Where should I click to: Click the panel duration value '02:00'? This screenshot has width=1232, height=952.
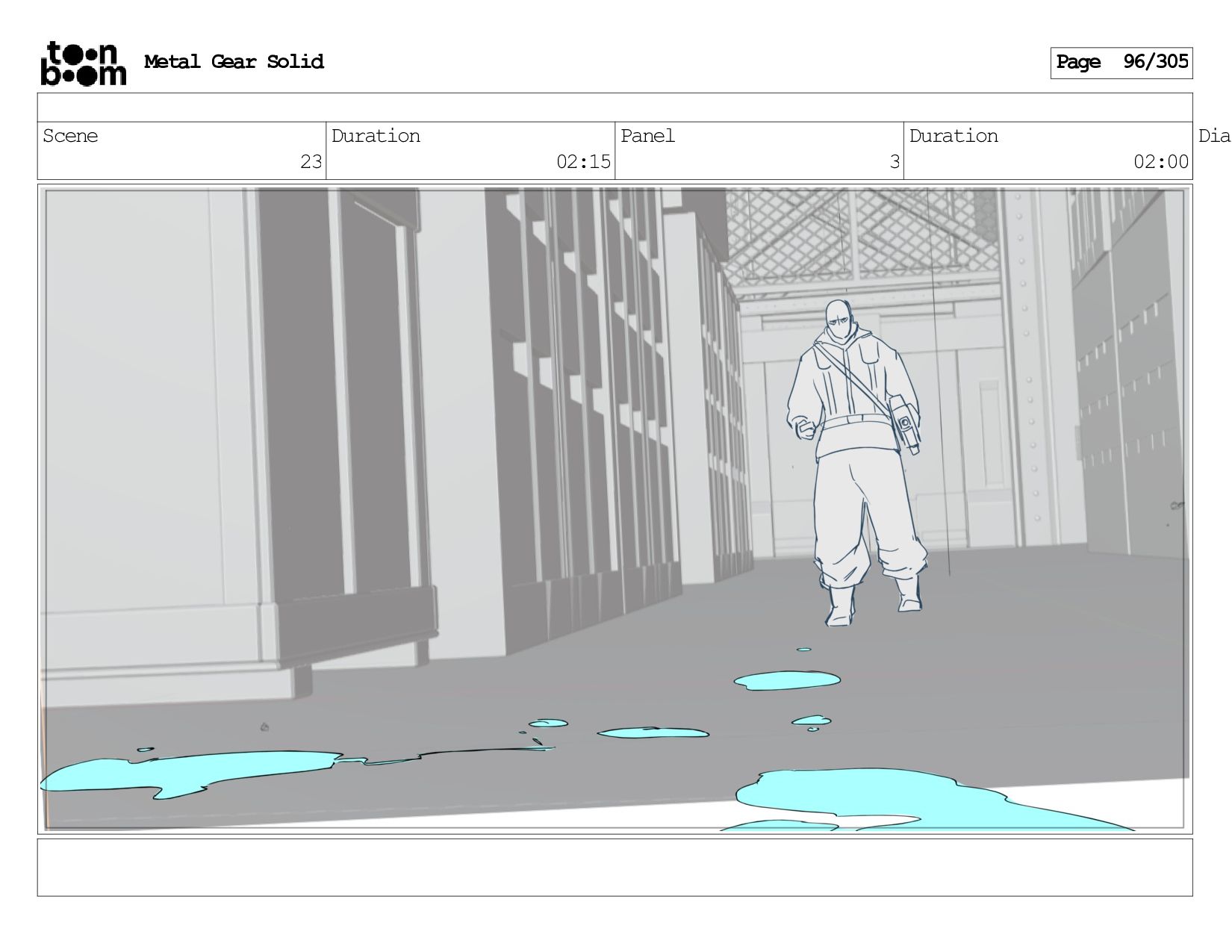coord(1161,162)
